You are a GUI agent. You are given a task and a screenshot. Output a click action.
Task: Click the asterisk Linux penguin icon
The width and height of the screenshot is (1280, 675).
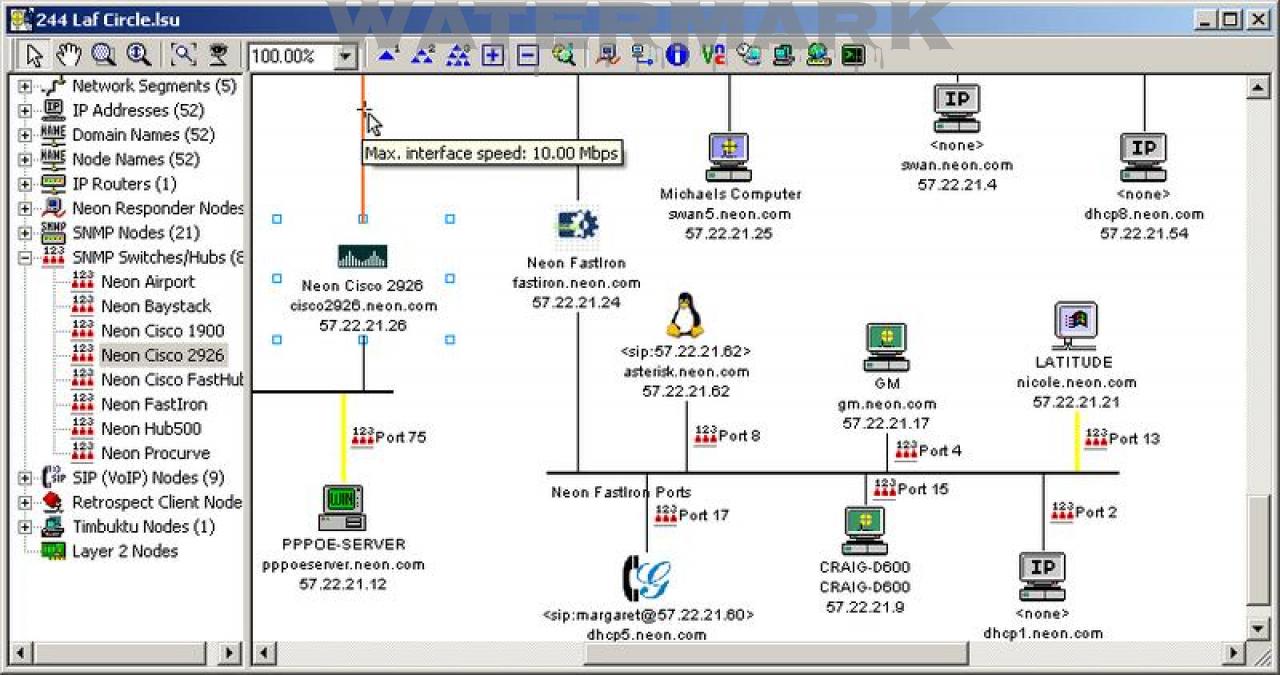(685, 315)
